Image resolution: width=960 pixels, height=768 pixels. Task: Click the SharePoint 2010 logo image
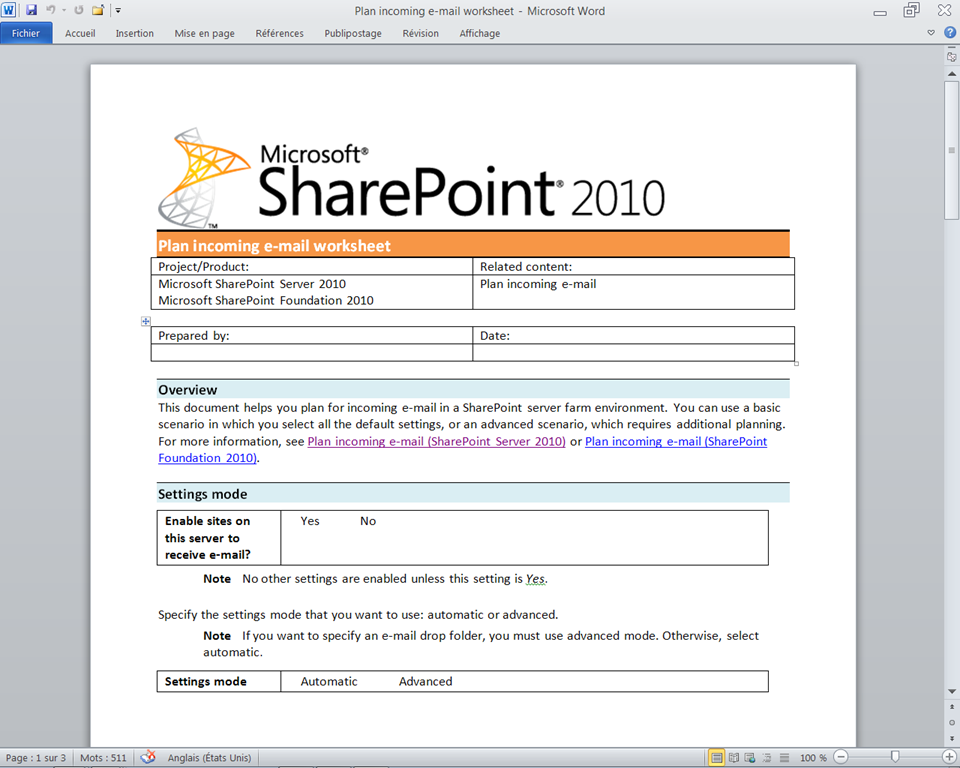(411, 178)
